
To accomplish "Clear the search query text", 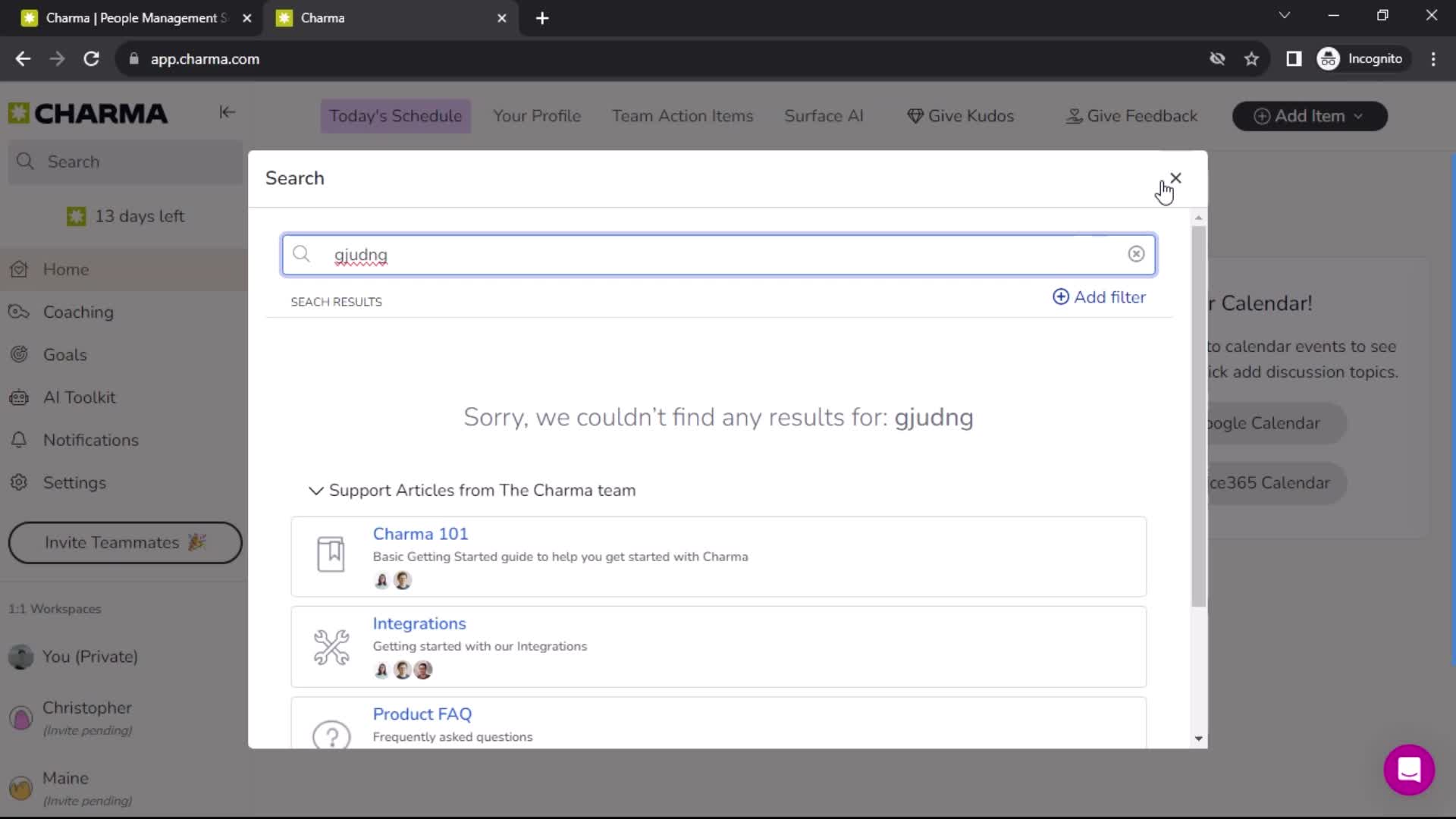I will coord(1136,254).
